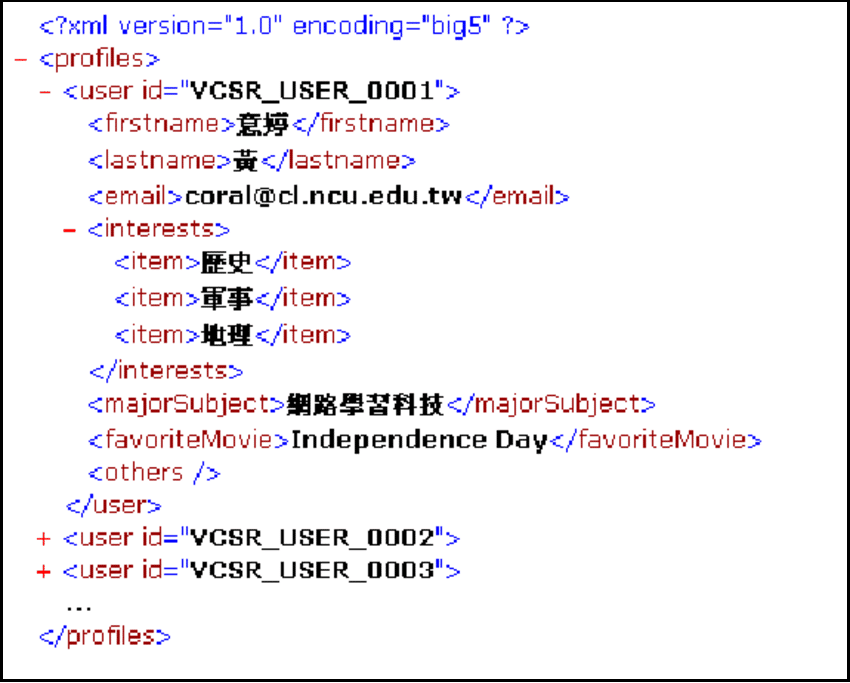This screenshot has height=683, width=850.
Task: Expand the VCSR_USER_0002 user node
Action: coord(43,539)
